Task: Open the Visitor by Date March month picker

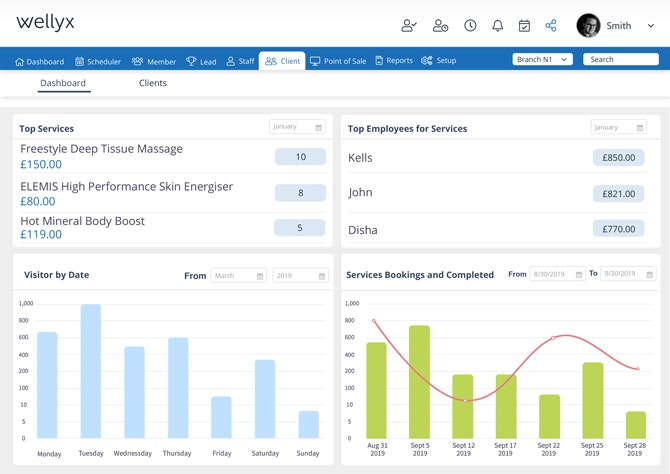Action: coord(238,276)
